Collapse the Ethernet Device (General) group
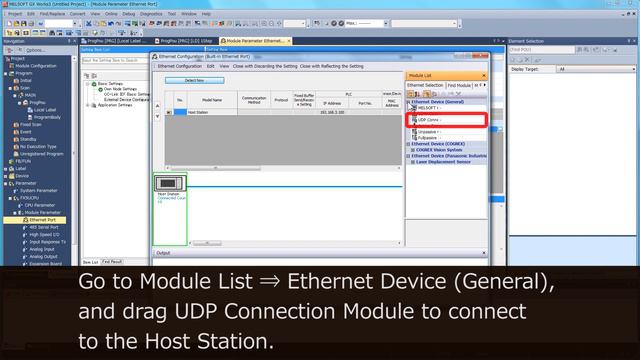Image resolution: width=640 pixels, height=360 pixels. point(408,102)
